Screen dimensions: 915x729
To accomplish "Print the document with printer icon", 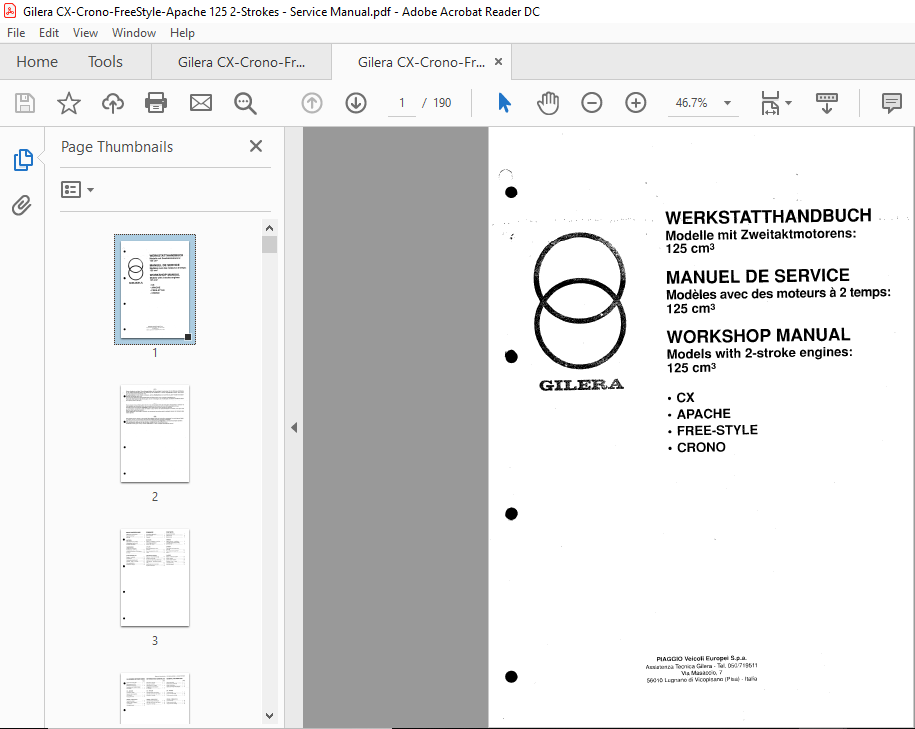I will tap(156, 103).
